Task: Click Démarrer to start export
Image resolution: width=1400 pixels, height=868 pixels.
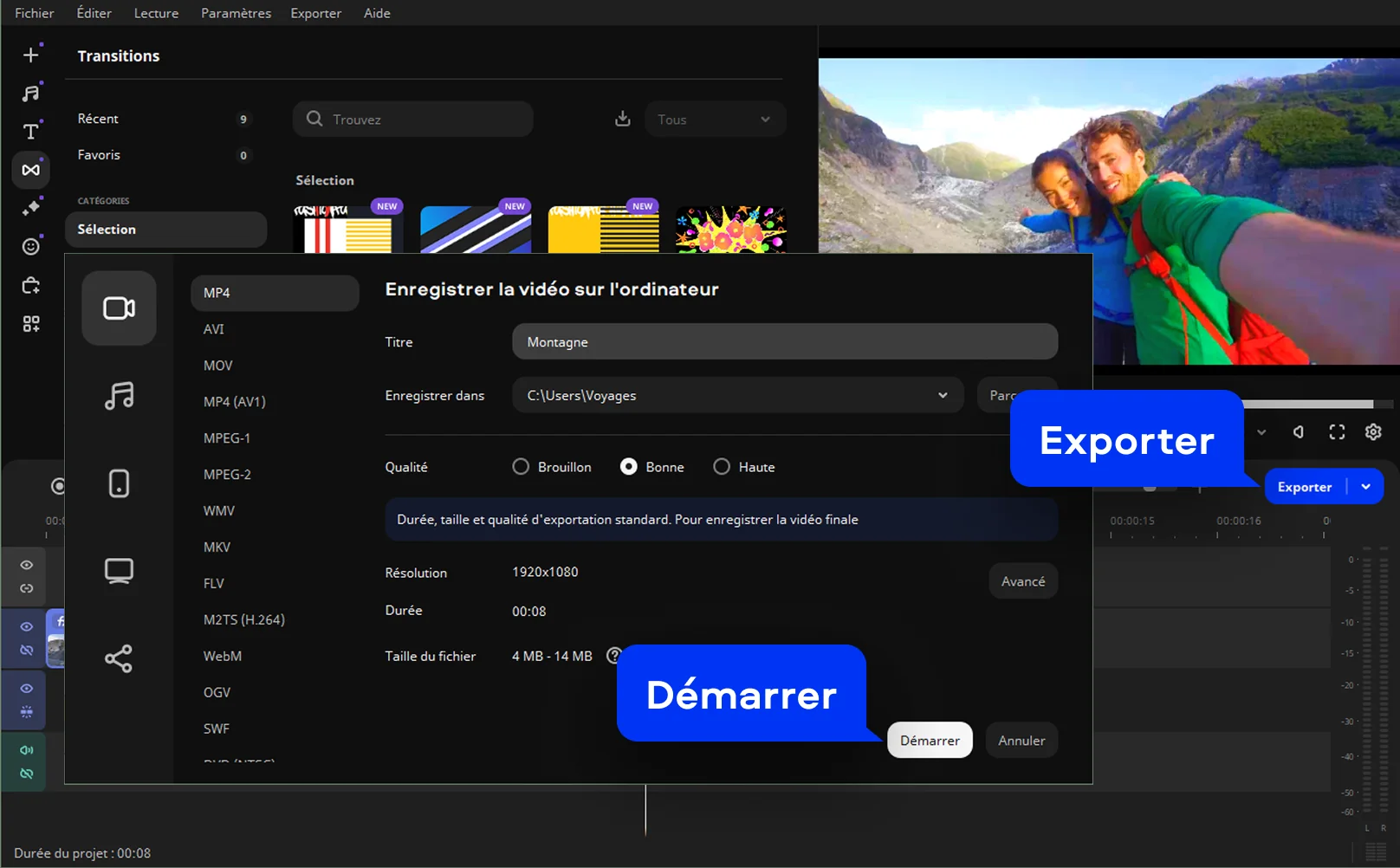Action: pyautogui.click(x=930, y=741)
